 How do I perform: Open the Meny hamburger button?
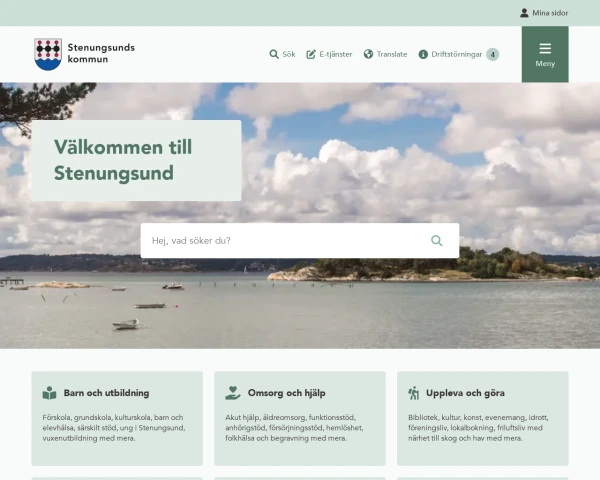pos(545,54)
